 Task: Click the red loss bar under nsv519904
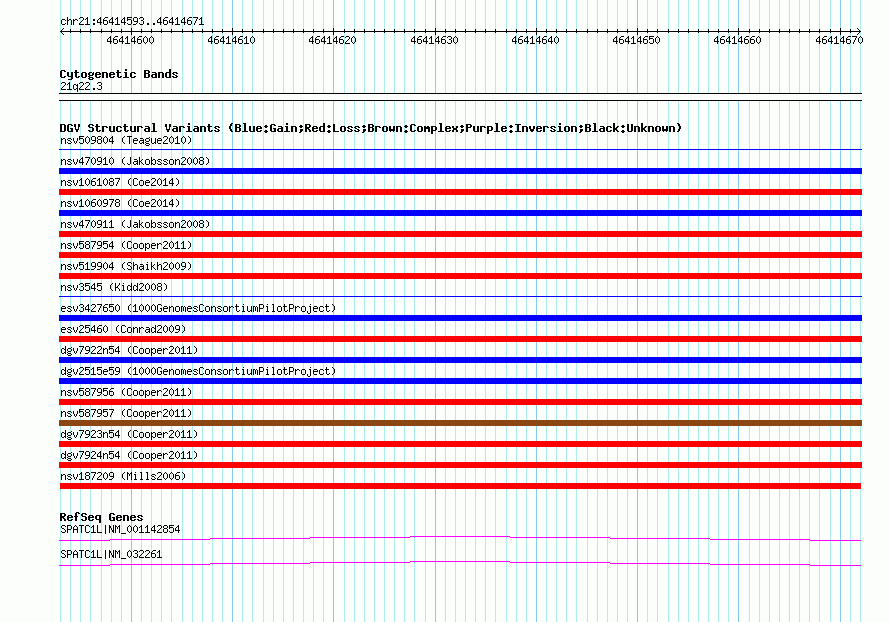[x=460, y=276]
